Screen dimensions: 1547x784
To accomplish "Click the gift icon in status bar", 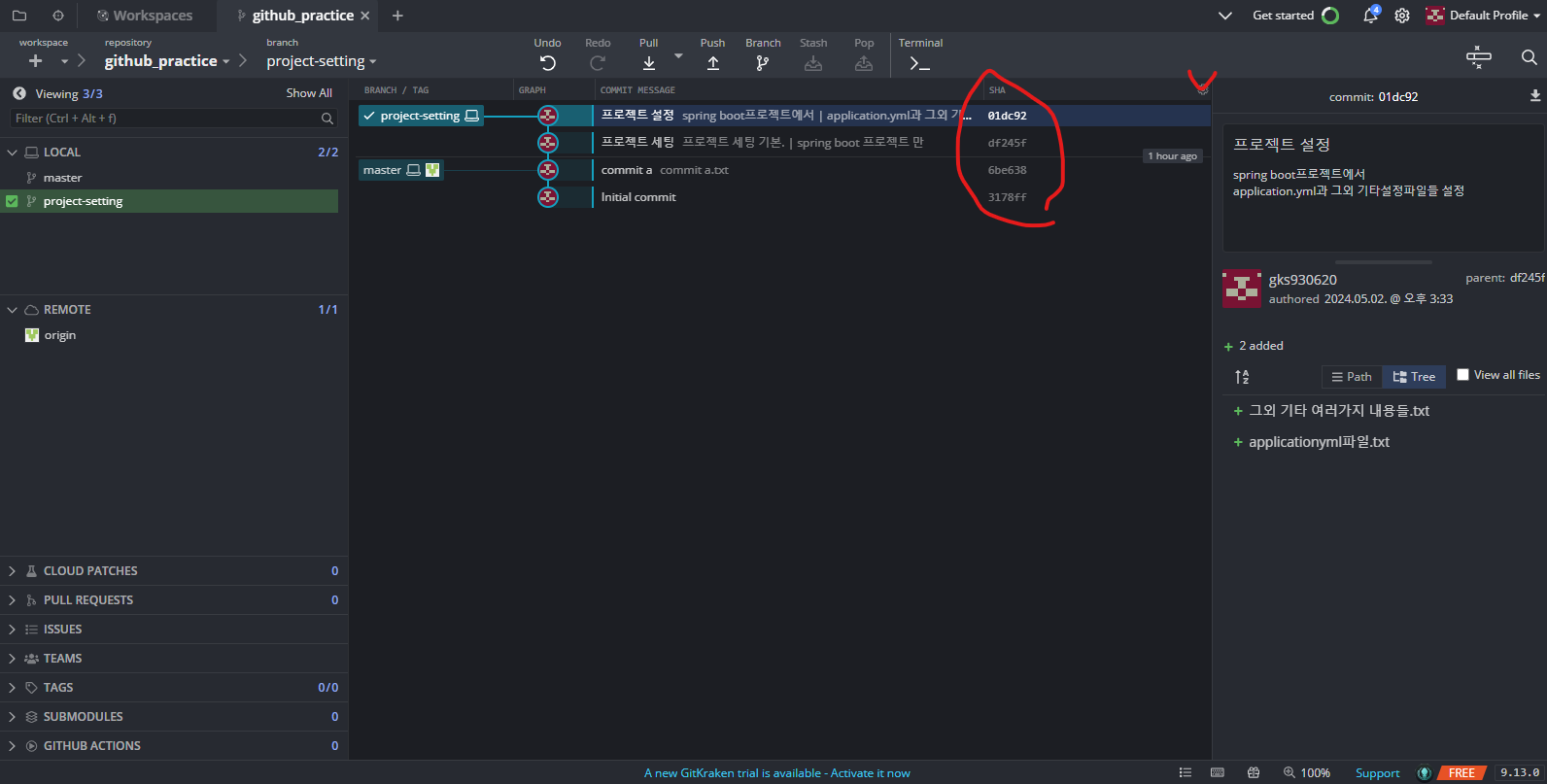I will (1254, 772).
